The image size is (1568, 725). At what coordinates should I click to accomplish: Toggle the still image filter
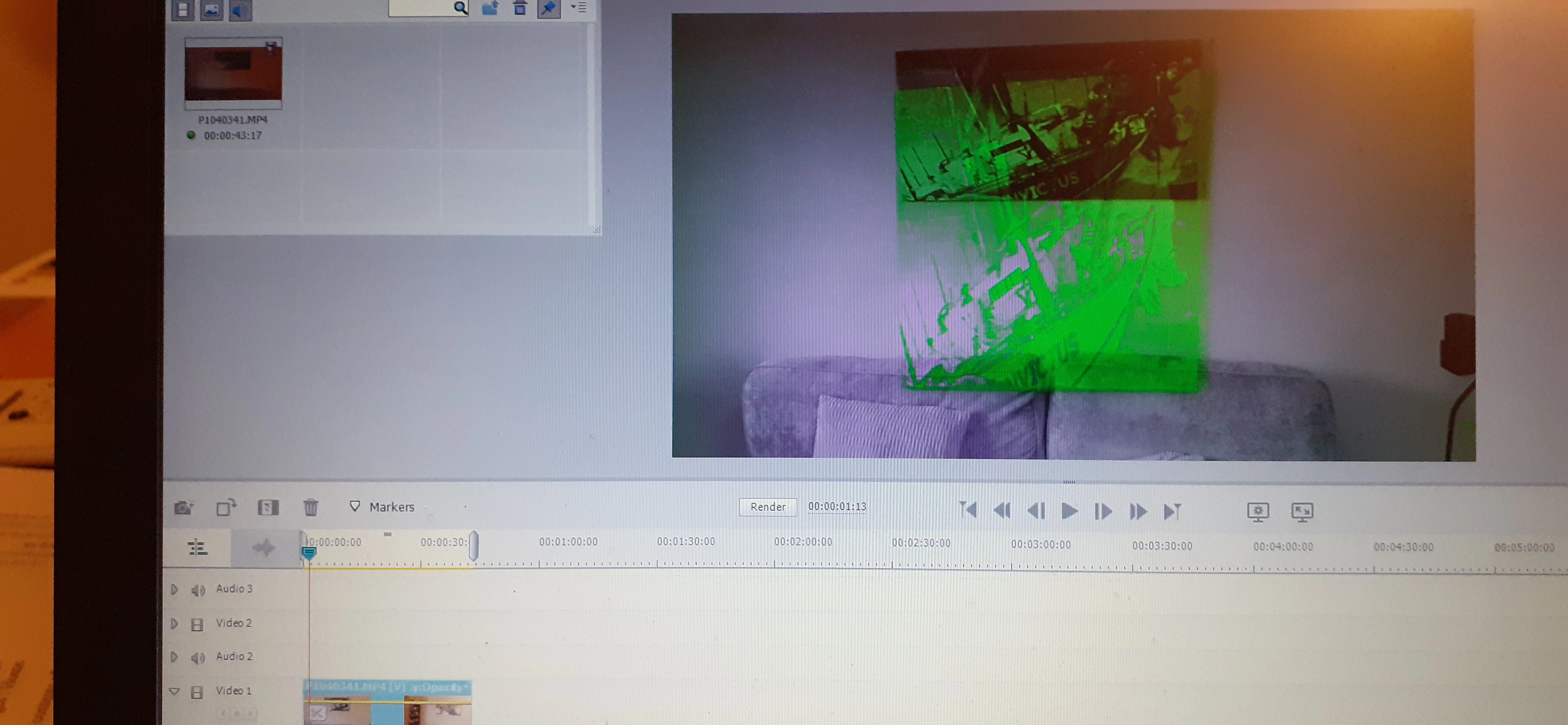point(211,10)
